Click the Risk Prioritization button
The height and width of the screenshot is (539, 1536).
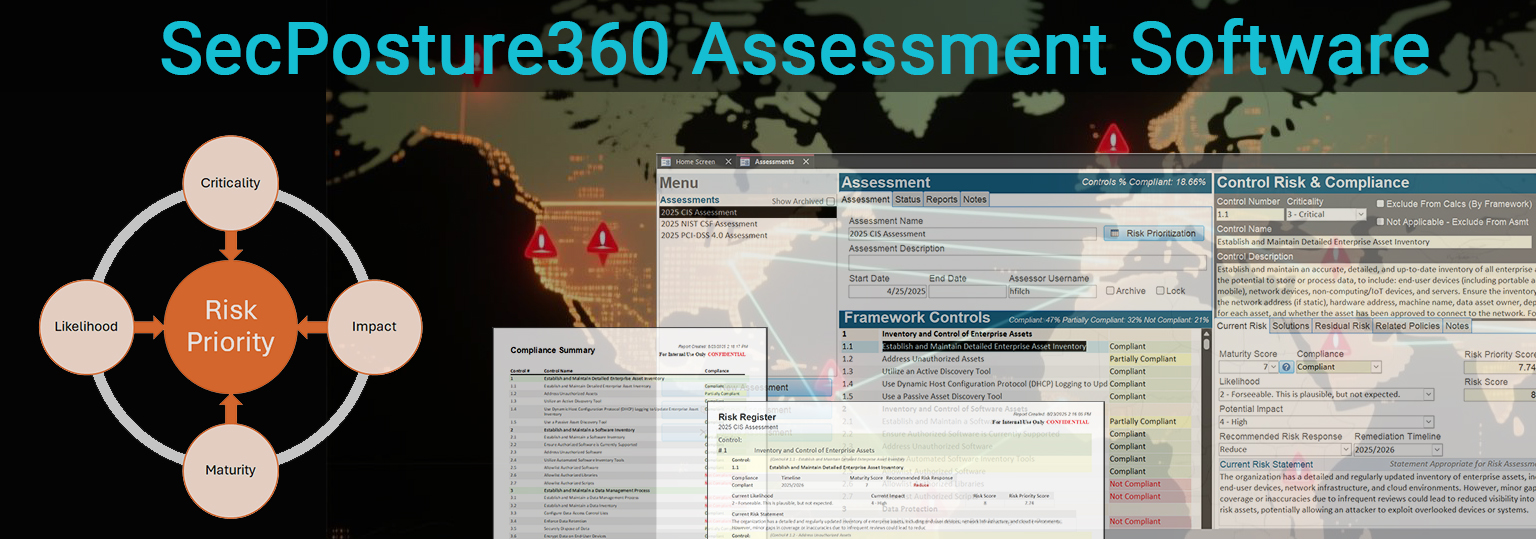pos(1153,233)
